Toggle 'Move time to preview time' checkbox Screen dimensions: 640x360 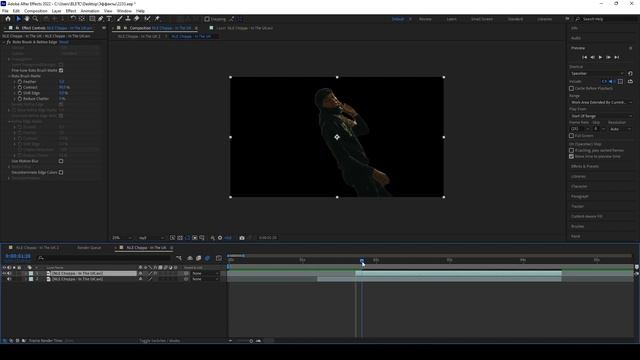coord(571,156)
